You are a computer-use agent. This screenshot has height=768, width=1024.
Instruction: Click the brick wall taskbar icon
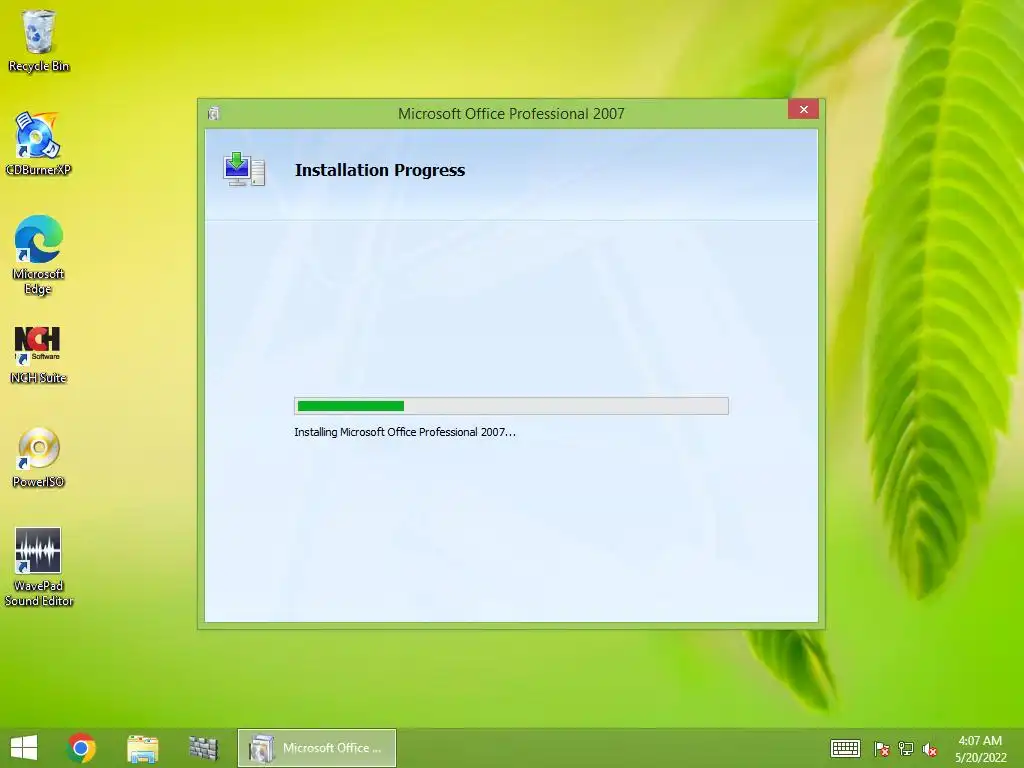[203, 748]
